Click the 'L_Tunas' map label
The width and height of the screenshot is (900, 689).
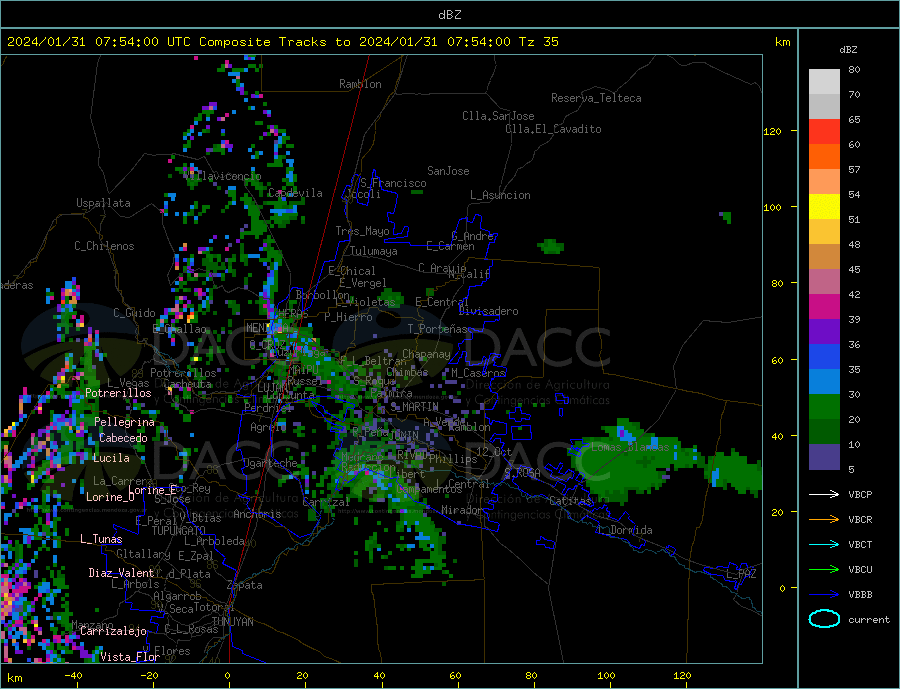pos(101,539)
